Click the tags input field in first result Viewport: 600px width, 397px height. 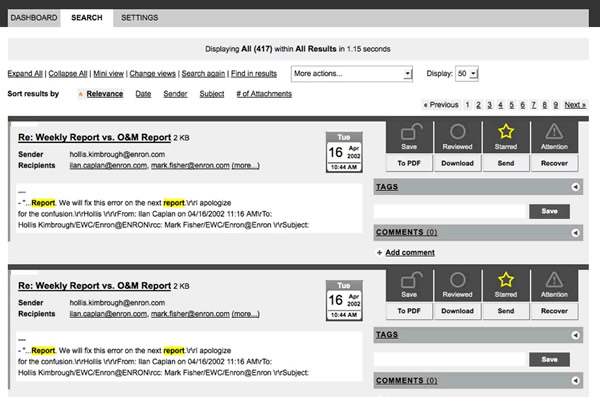point(450,211)
